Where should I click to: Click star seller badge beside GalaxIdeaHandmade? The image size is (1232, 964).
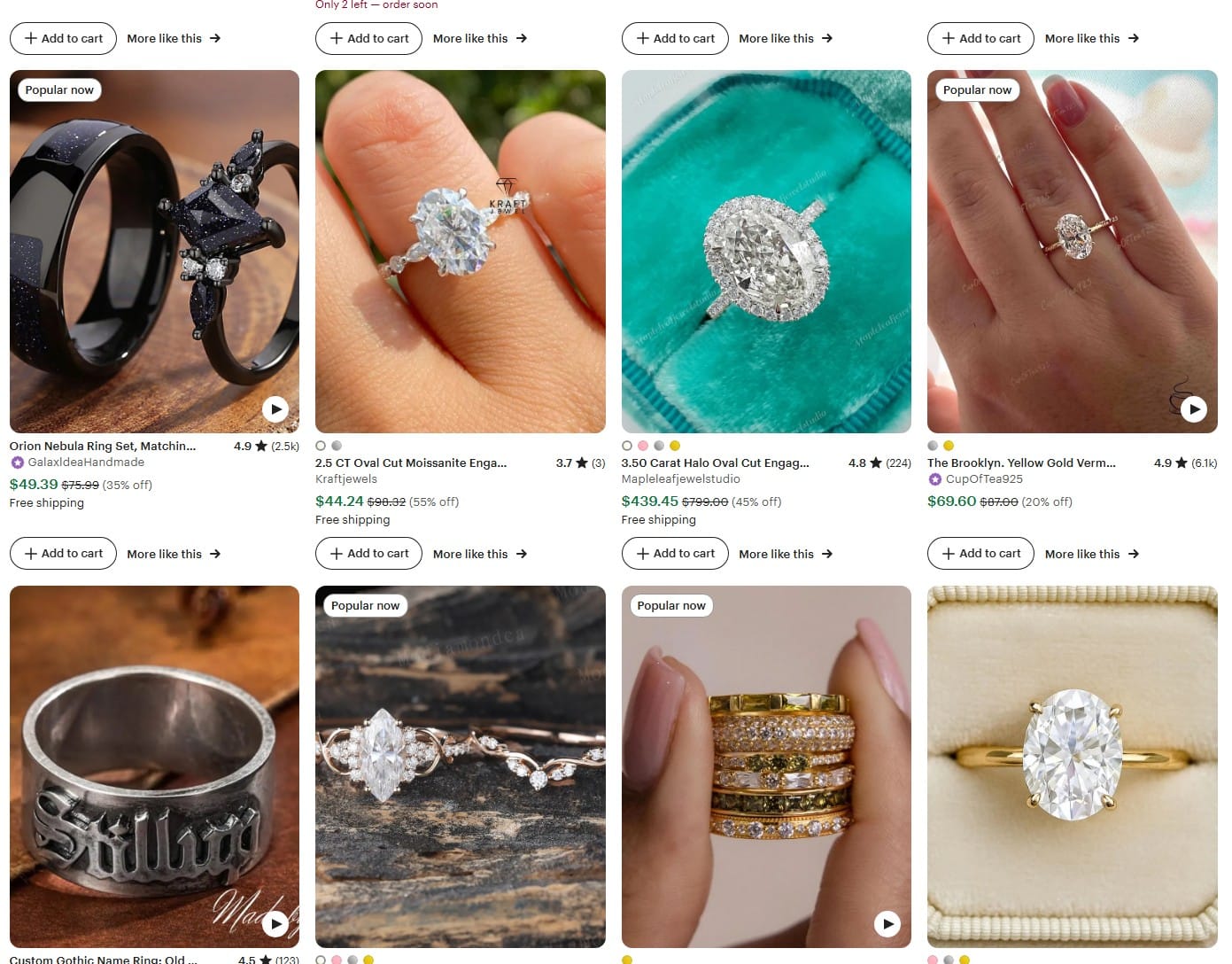pos(17,462)
